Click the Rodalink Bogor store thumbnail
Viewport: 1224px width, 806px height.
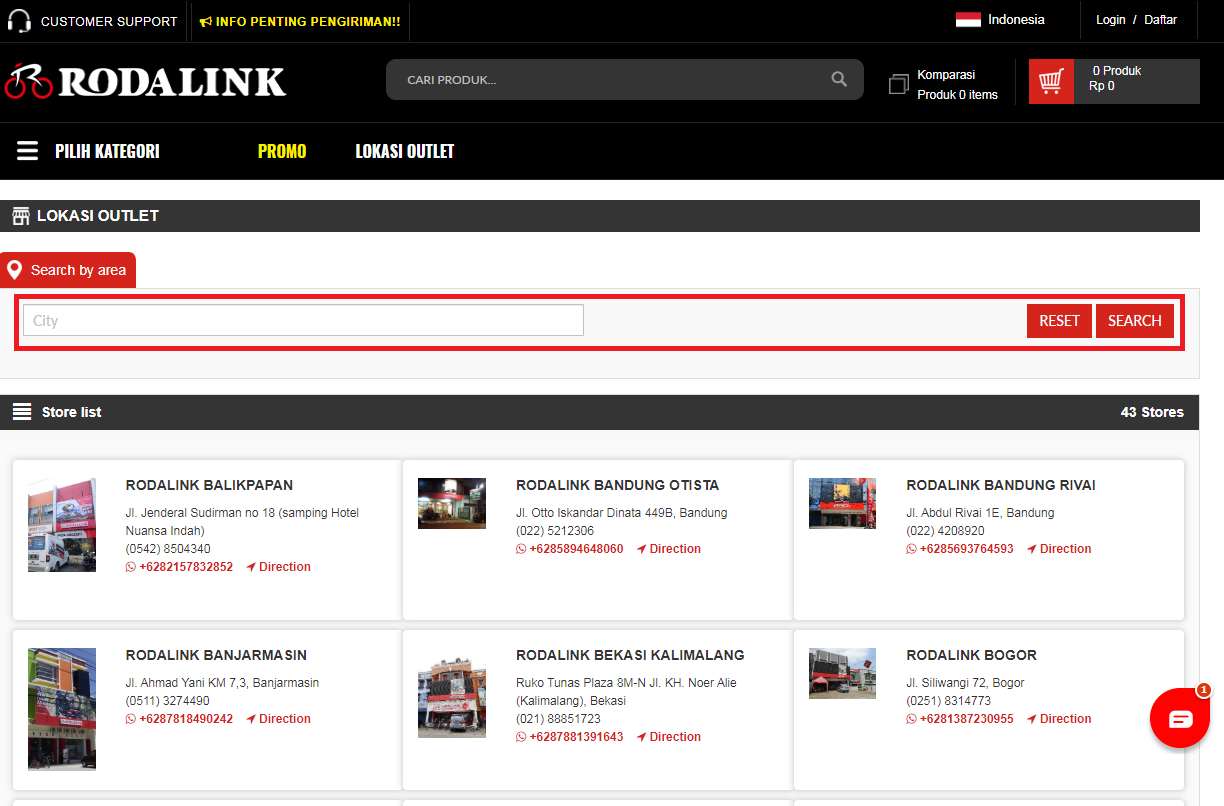coord(842,673)
